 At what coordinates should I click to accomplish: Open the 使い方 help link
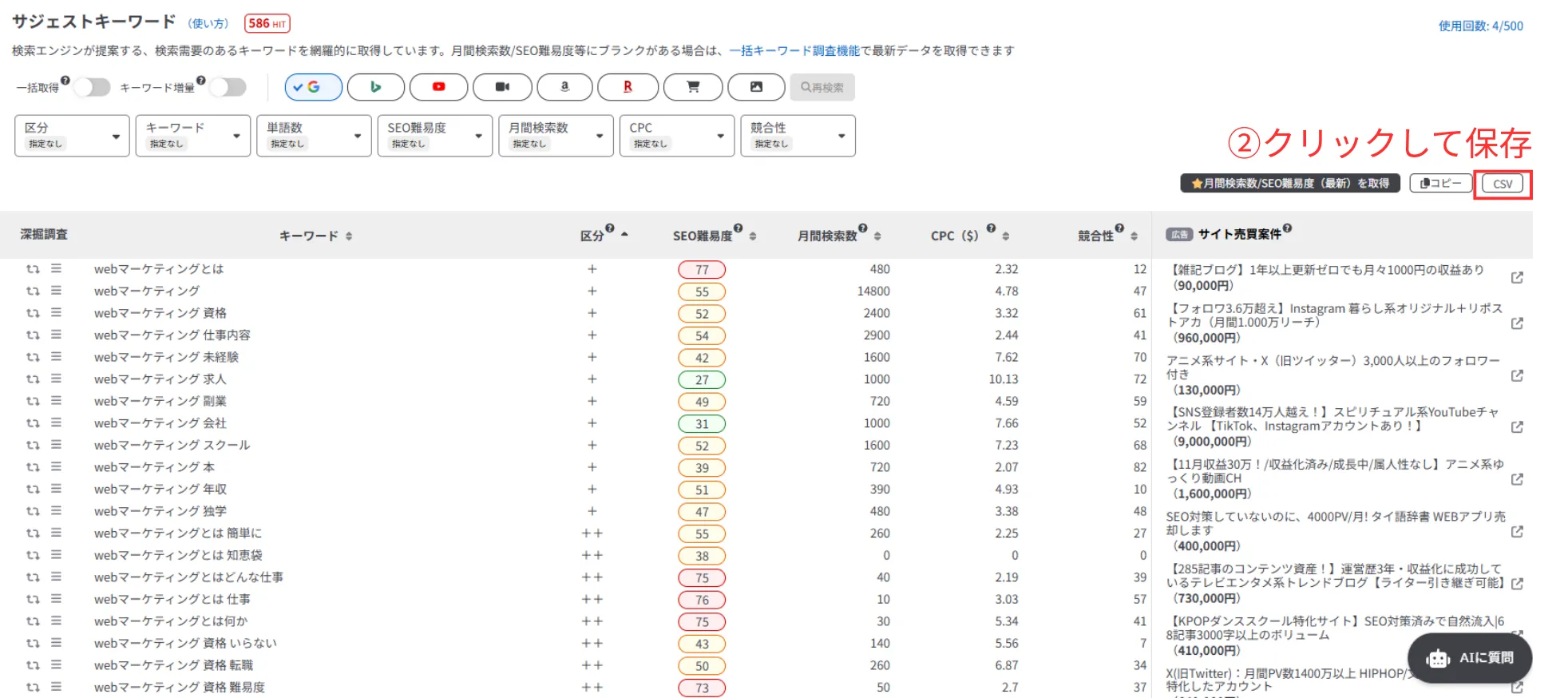tap(208, 24)
